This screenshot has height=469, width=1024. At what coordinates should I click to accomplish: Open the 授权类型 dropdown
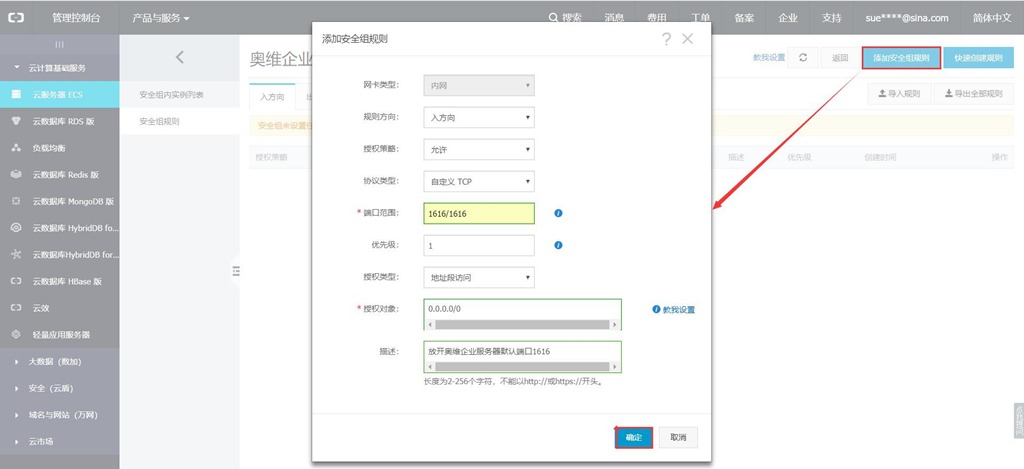(478, 277)
